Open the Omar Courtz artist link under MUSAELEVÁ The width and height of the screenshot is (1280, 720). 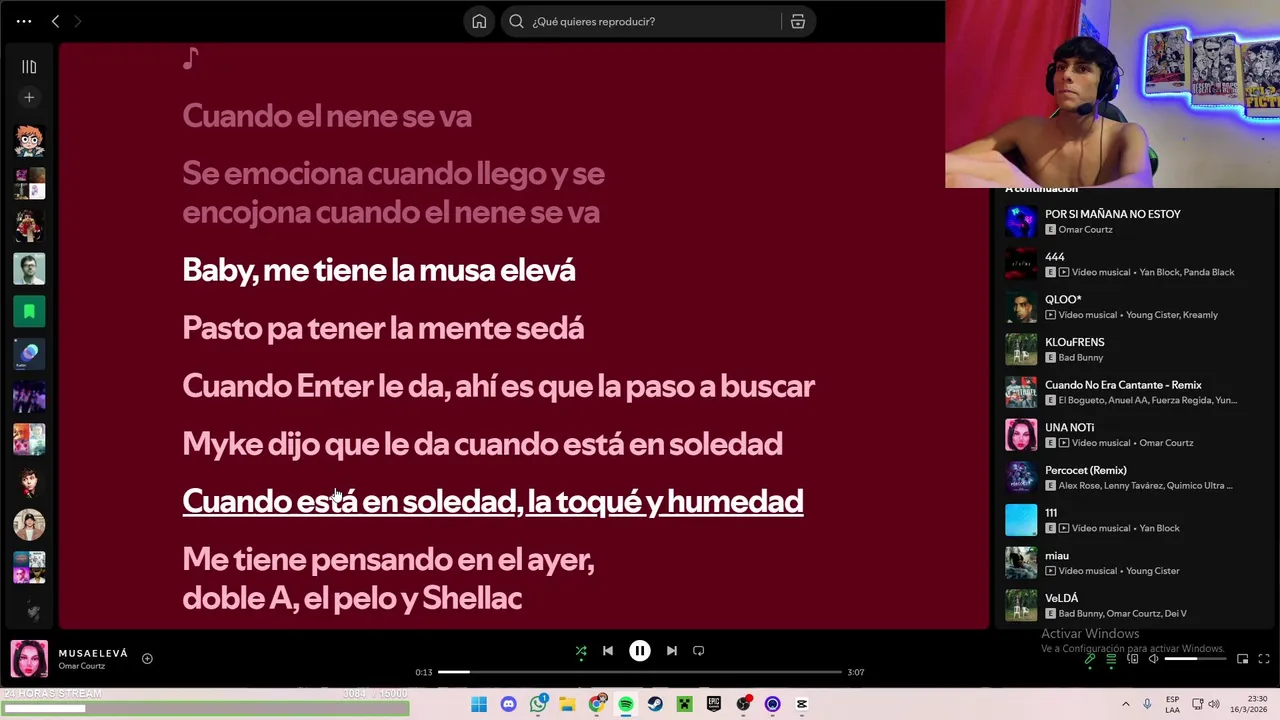pyautogui.click(x=81, y=666)
